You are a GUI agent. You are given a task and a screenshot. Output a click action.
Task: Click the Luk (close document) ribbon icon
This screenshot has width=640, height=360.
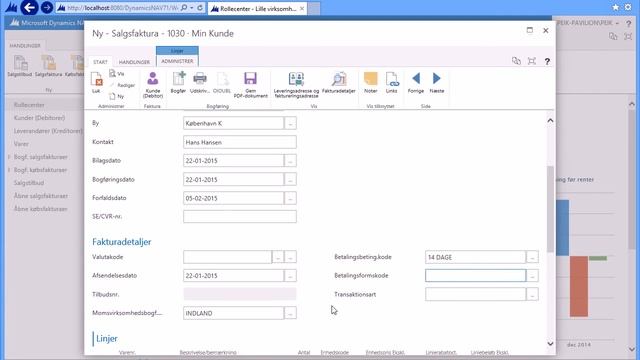tap(96, 82)
